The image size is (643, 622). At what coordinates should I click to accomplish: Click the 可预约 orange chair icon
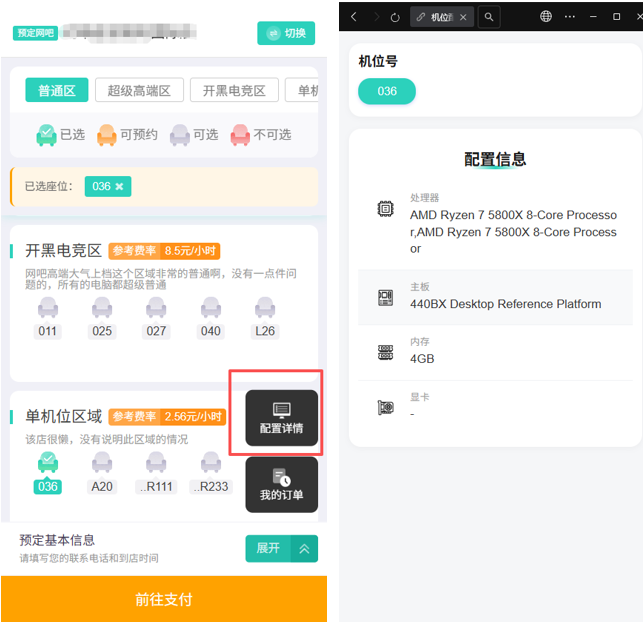pyautogui.click(x=107, y=135)
